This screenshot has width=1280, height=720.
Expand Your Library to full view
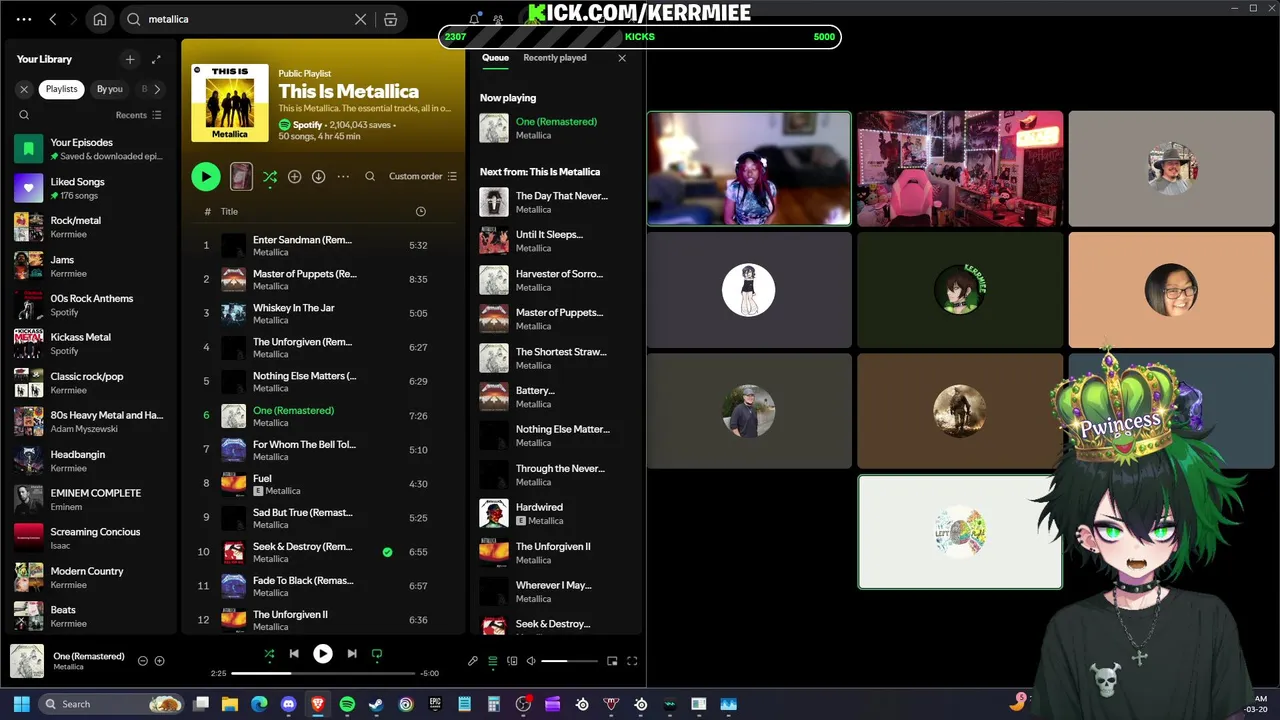pos(156,59)
